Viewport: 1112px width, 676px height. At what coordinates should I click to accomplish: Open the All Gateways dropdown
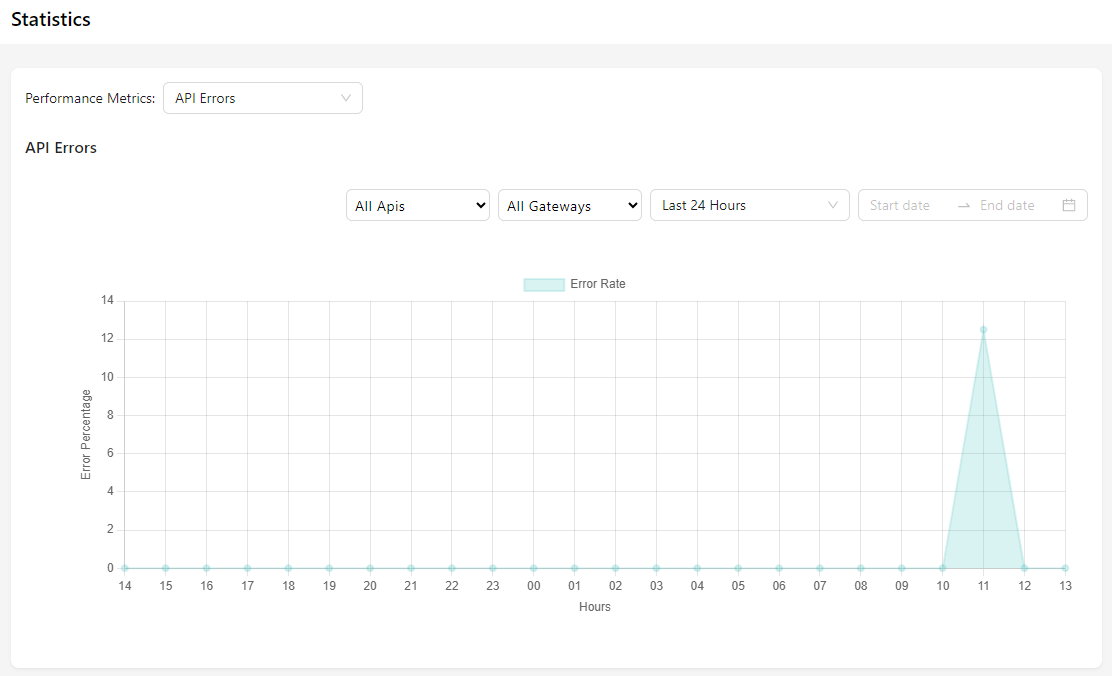click(x=569, y=206)
